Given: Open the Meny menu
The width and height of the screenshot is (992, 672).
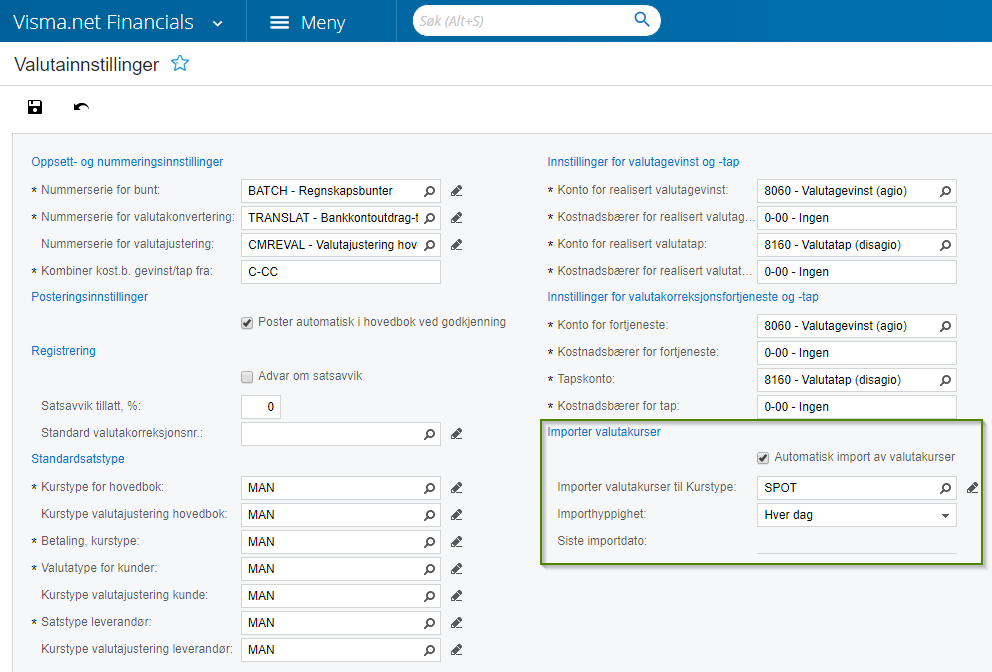Looking at the screenshot, I should pos(308,22).
